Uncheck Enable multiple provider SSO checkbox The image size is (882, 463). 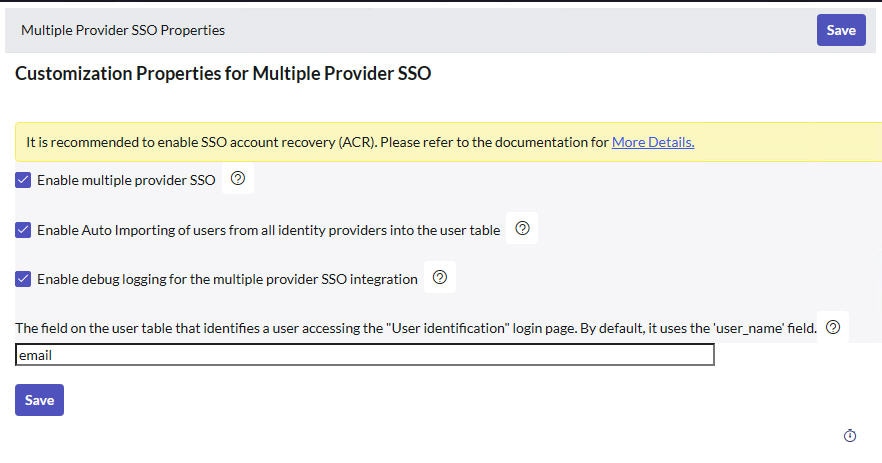[23, 180]
